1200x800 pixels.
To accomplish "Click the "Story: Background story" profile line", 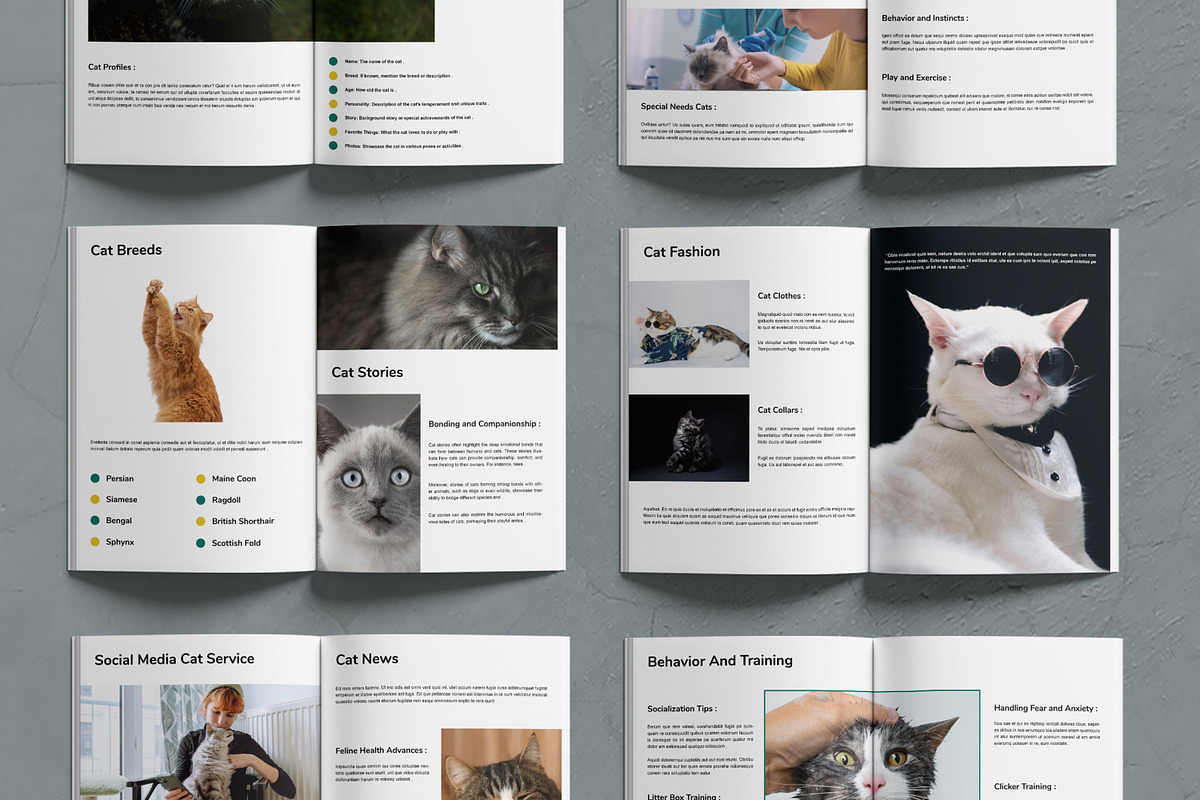I will [x=400, y=117].
